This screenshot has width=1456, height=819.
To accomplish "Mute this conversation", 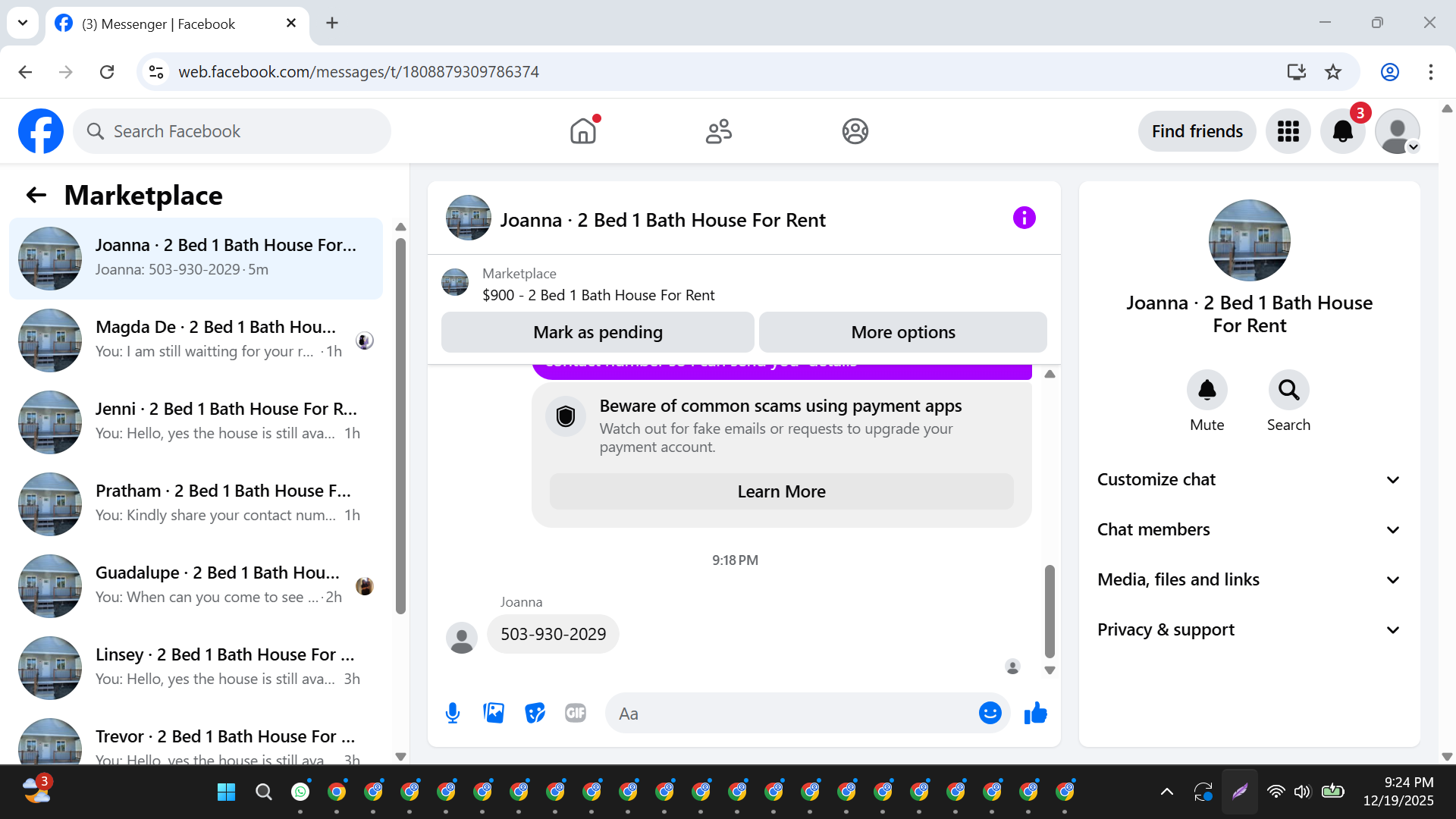I will pyautogui.click(x=1207, y=391).
